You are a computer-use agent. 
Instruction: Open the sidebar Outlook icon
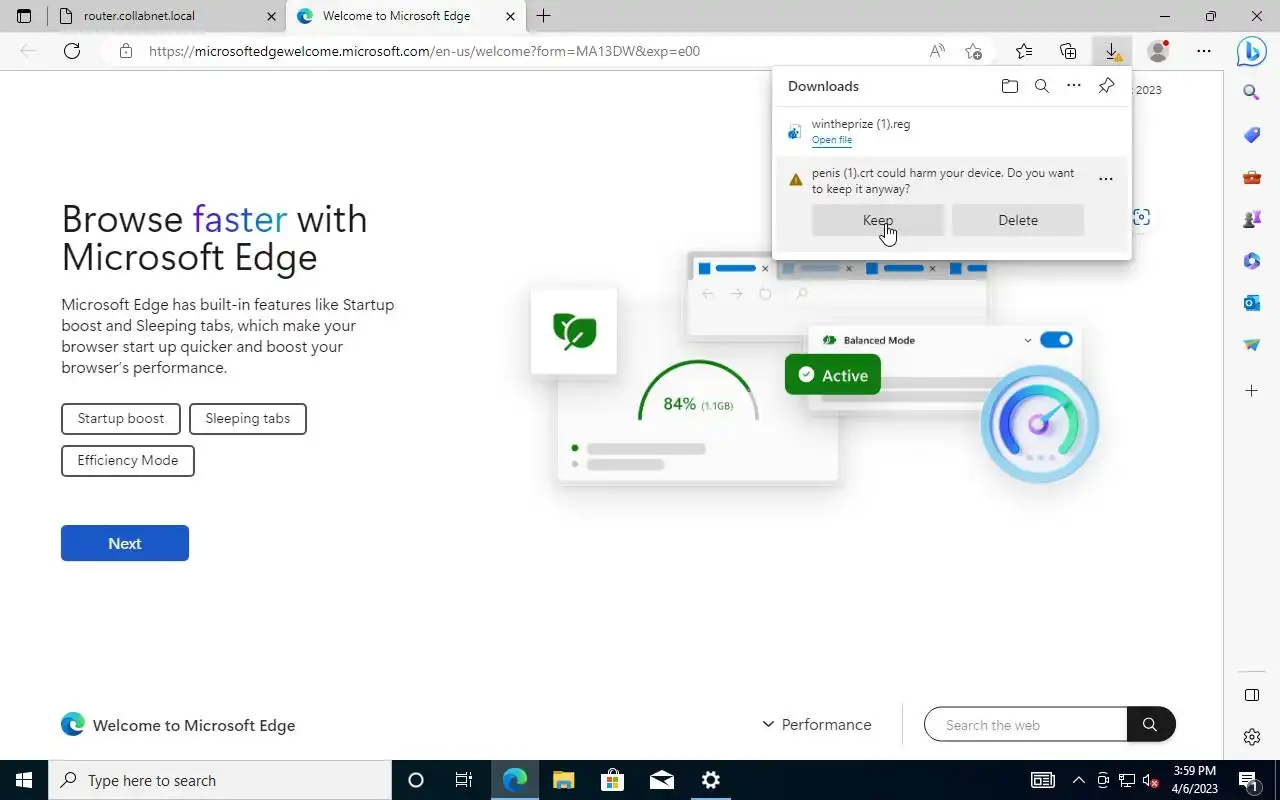pos(1251,303)
